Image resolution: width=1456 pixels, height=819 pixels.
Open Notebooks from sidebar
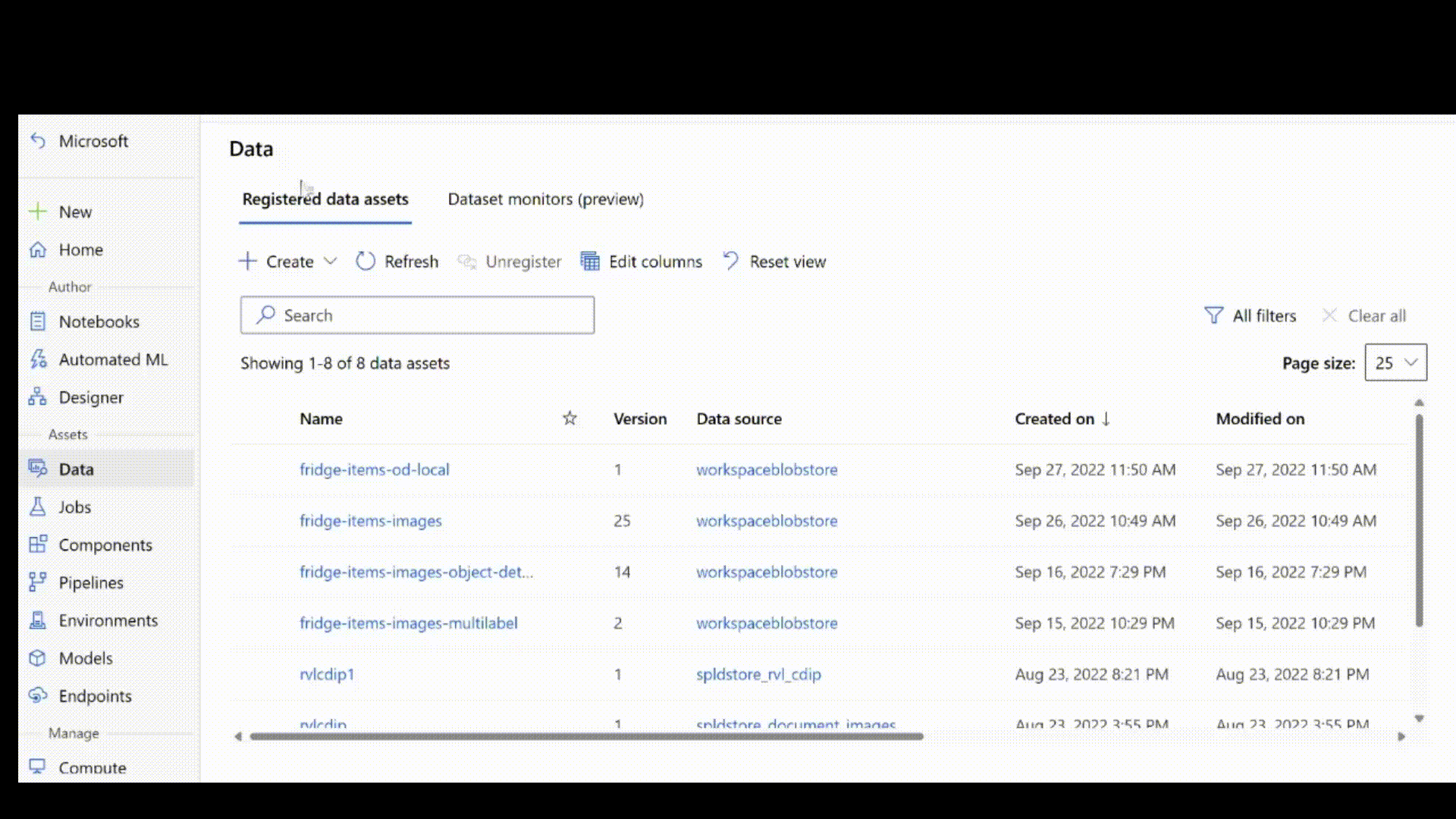tap(98, 321)
